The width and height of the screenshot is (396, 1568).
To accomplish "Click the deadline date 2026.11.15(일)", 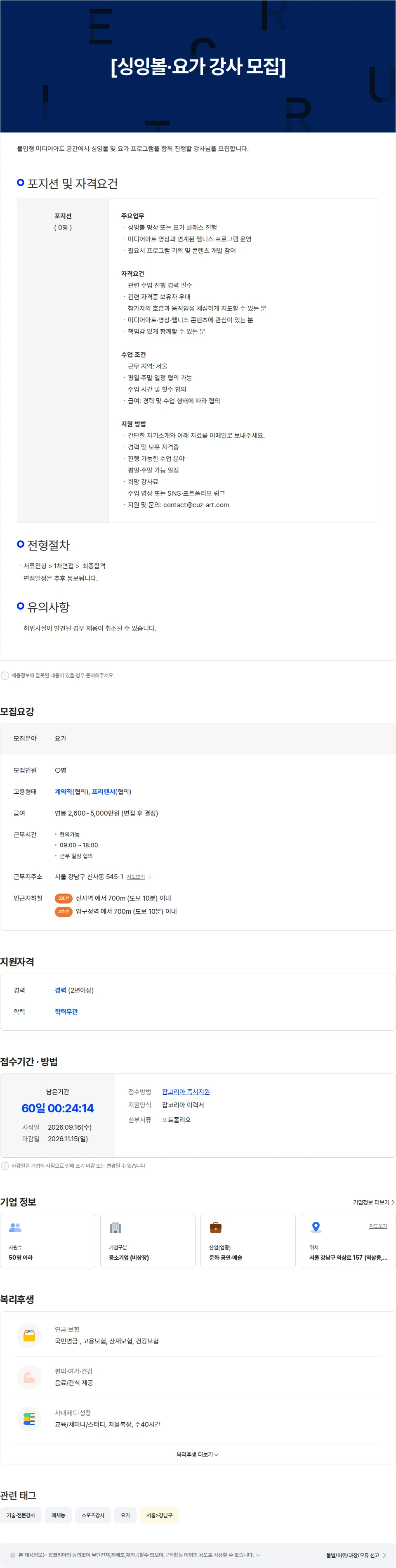I will click(x=68, y=1139).
